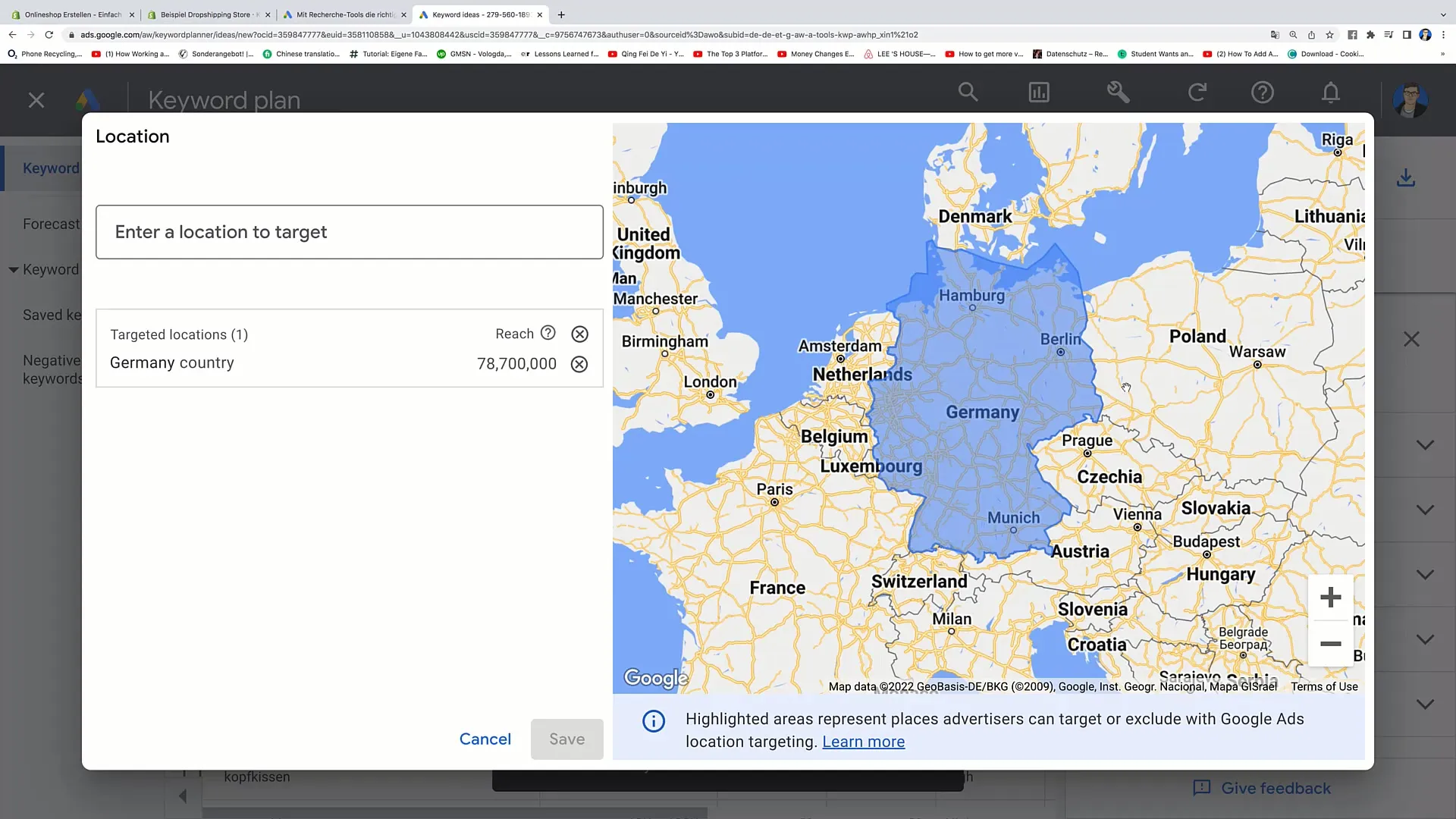The width and height of the screenshot is (1456, 819).
Task: Expand the fourth chevron in right panel
Action: 1426,640
